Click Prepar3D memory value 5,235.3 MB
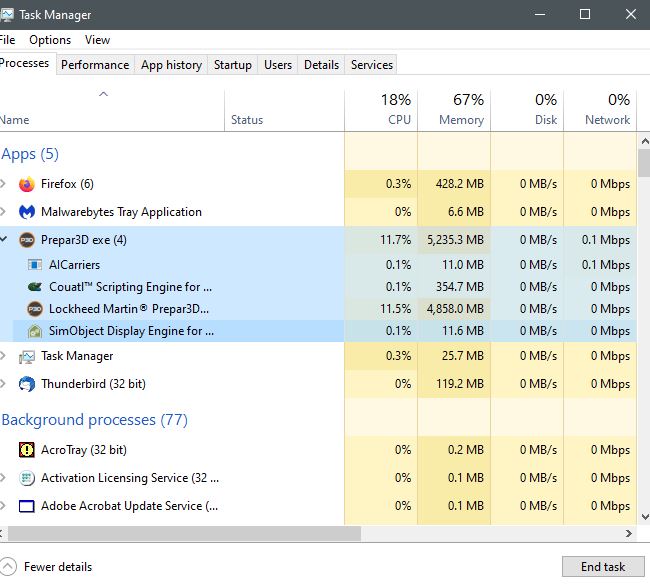Viewport: 650px width, 587px height. 455,240
